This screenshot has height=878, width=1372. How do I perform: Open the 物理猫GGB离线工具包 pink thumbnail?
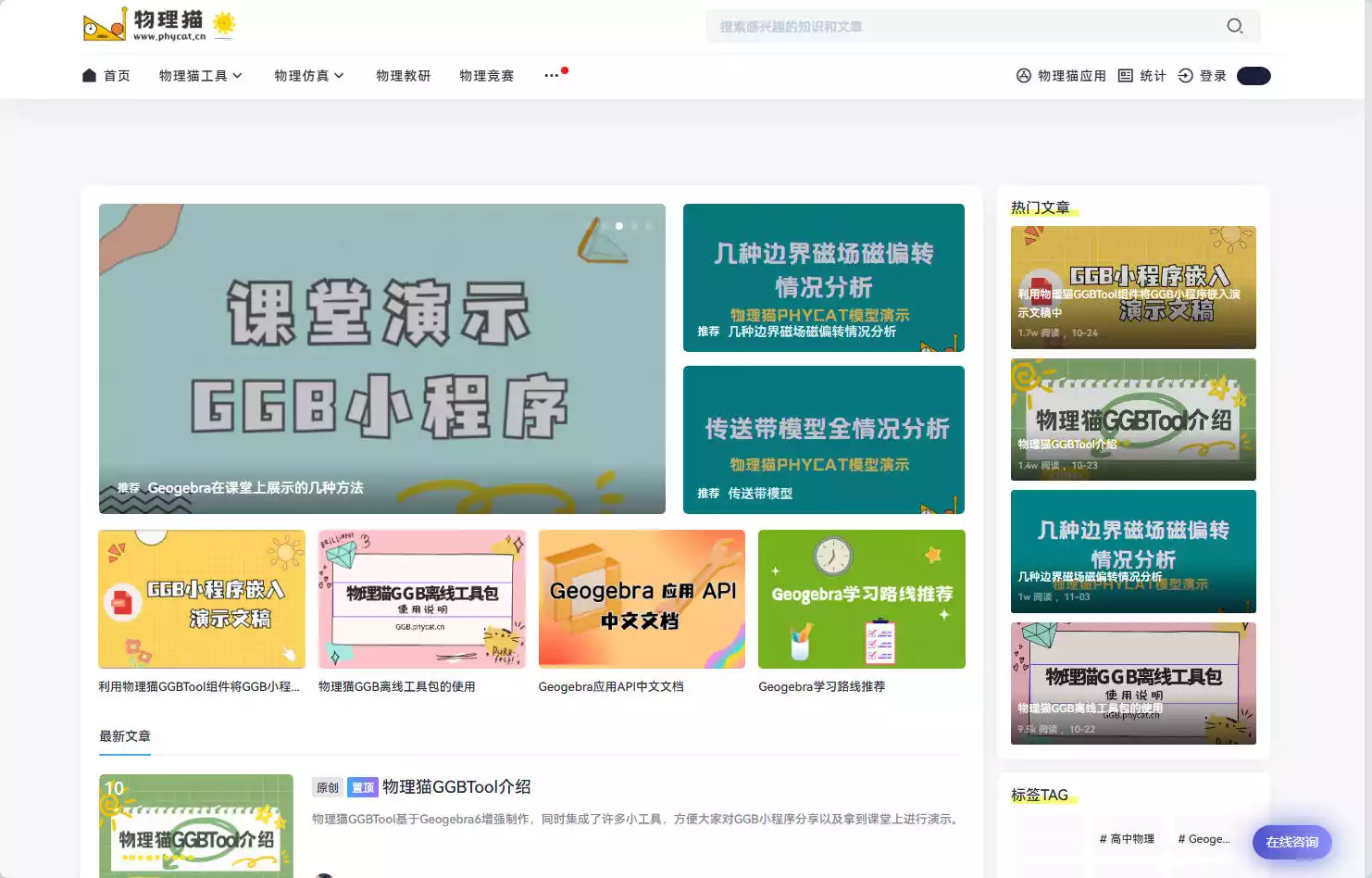[422, 599]
